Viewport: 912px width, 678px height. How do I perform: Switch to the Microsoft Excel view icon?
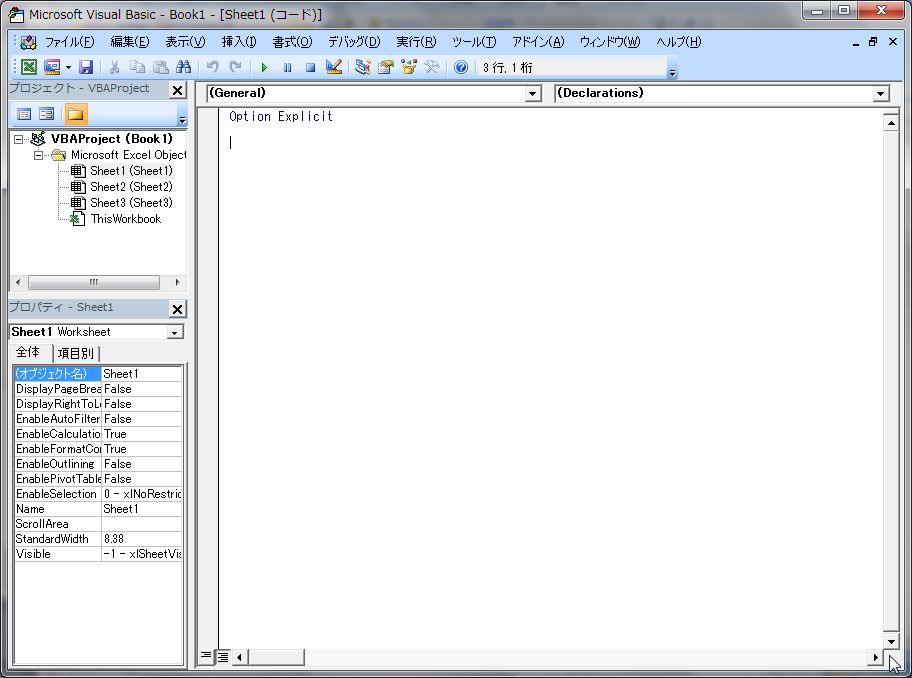click(28, 67)
